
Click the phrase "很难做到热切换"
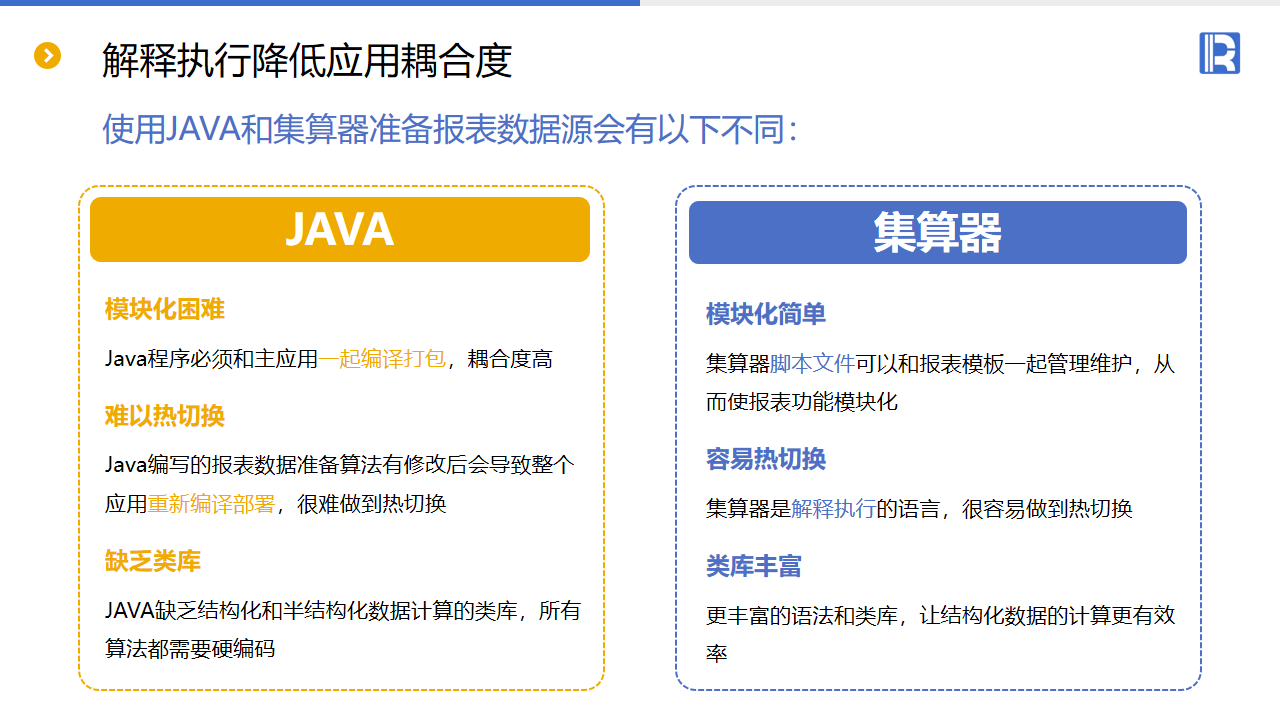(371, 504)
